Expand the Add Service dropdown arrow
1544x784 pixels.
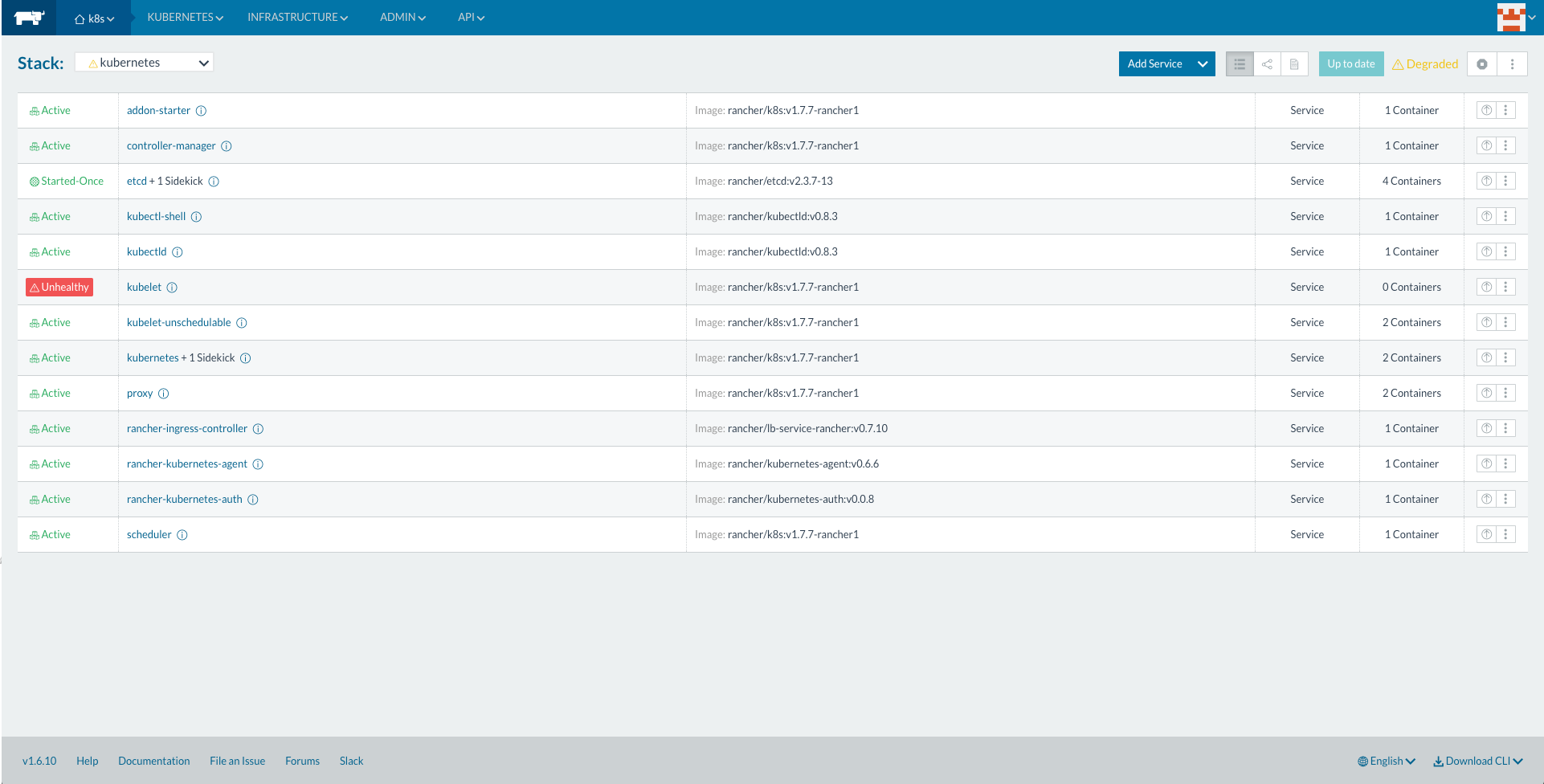[1203, 64]
